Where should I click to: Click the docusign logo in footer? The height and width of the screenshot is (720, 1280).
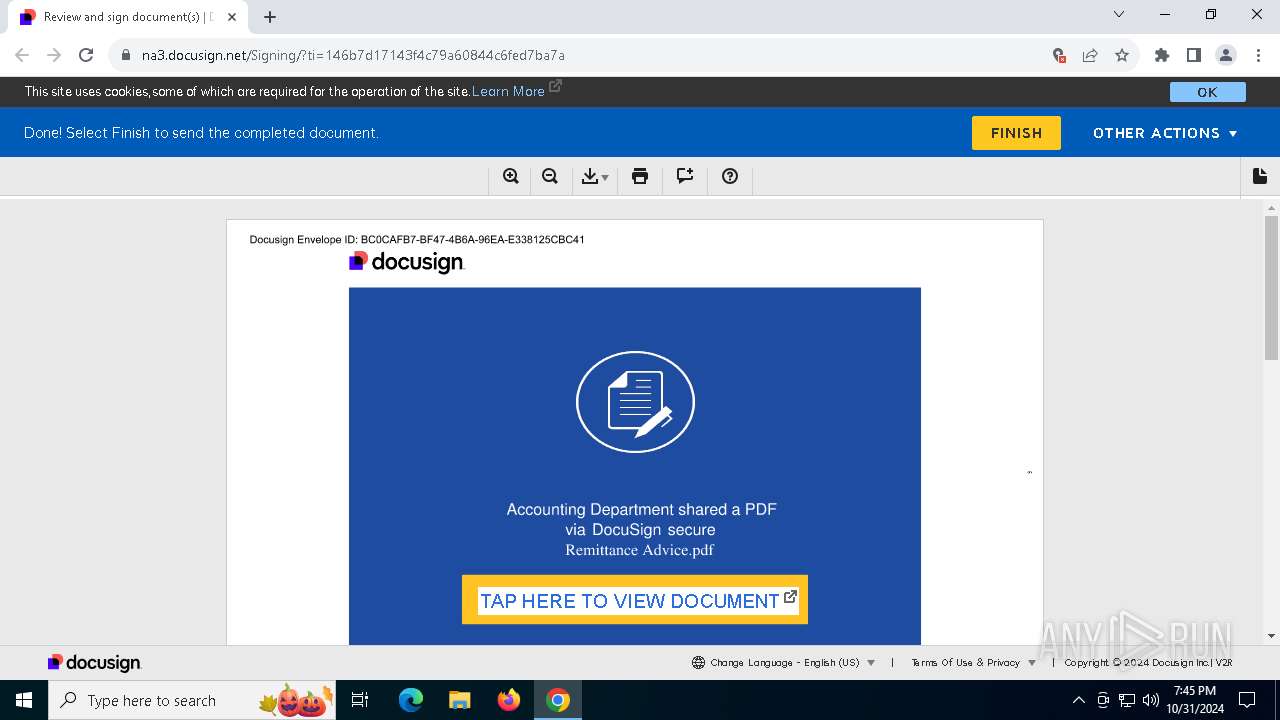click(95, 662)
